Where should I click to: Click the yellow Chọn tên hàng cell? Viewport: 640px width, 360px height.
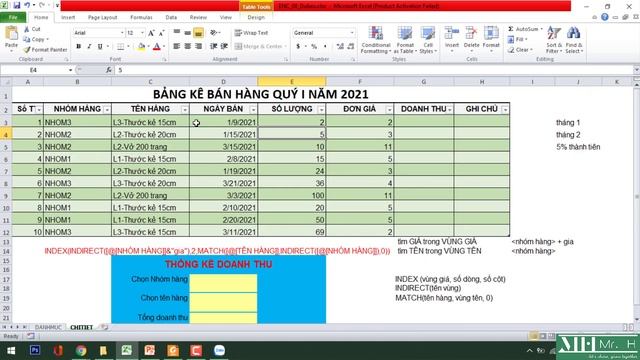[223, 302]
